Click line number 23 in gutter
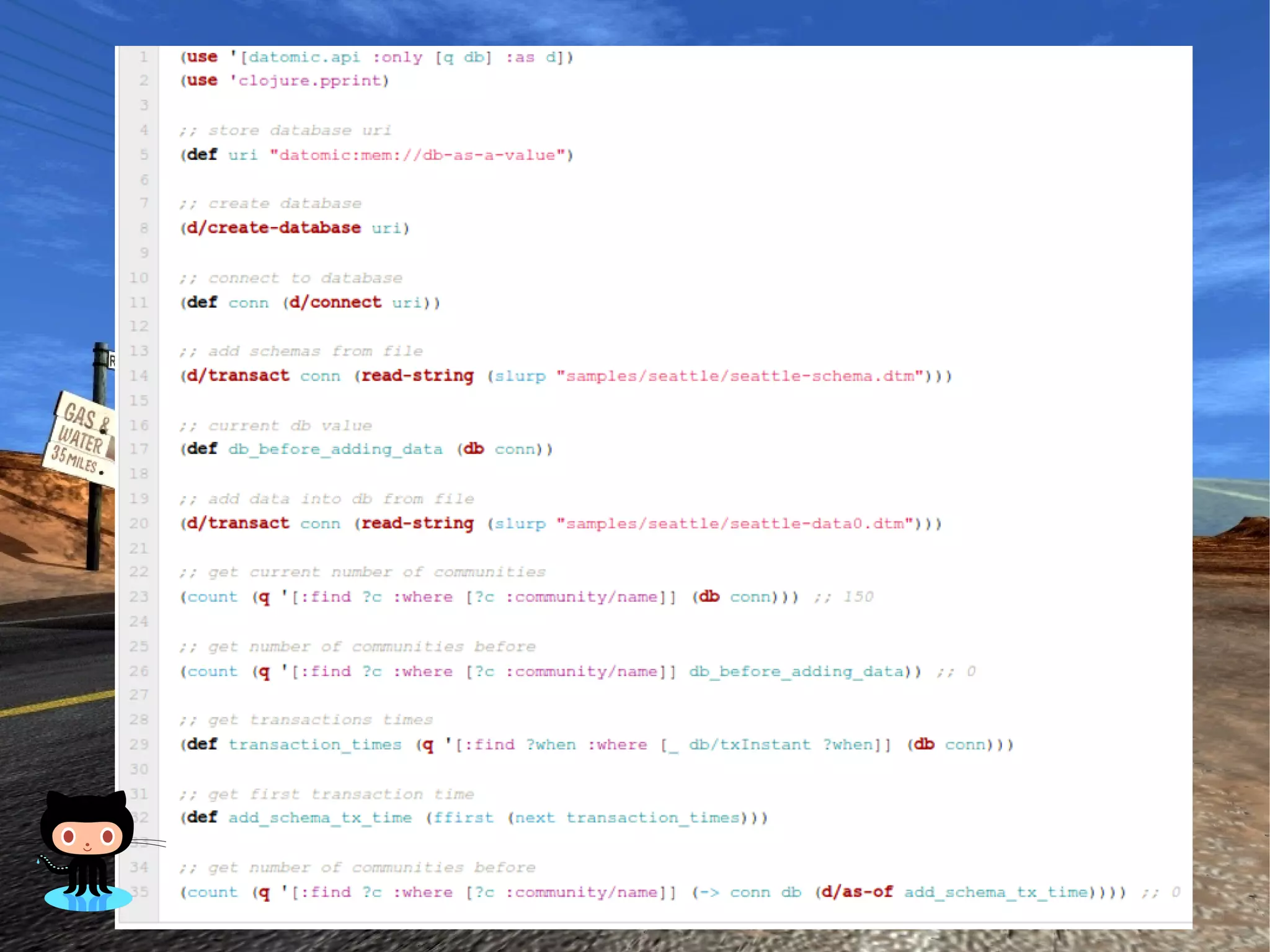 (x=139, y=597)
